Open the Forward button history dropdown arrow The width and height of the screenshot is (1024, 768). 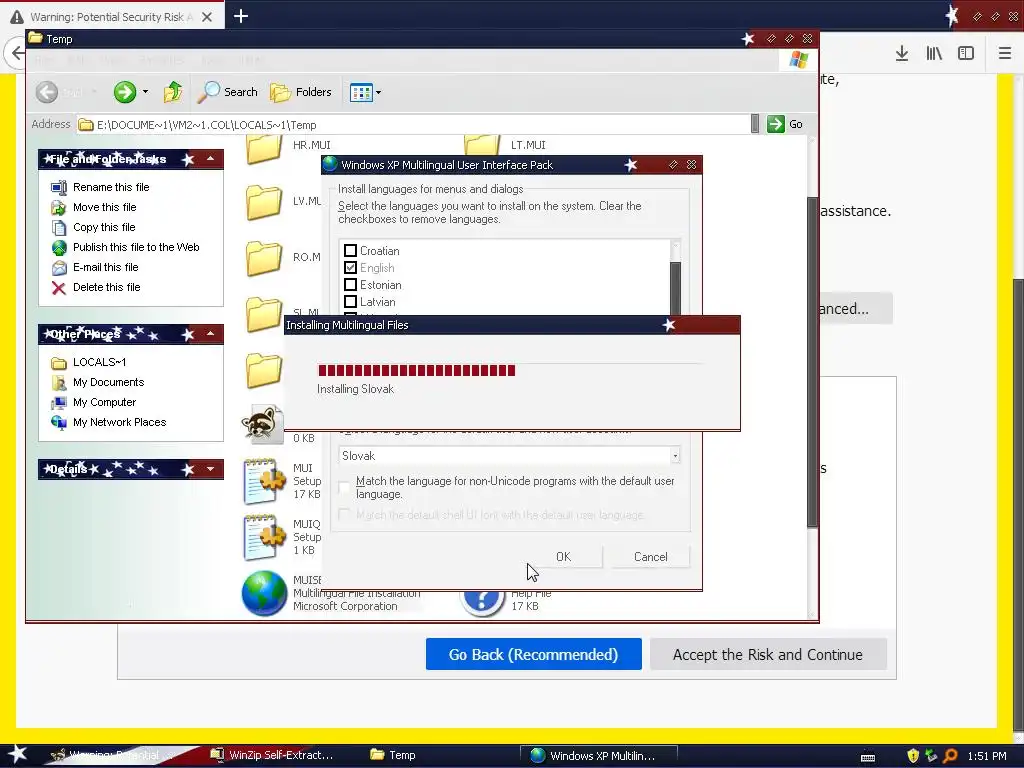(x=145, y=92)
